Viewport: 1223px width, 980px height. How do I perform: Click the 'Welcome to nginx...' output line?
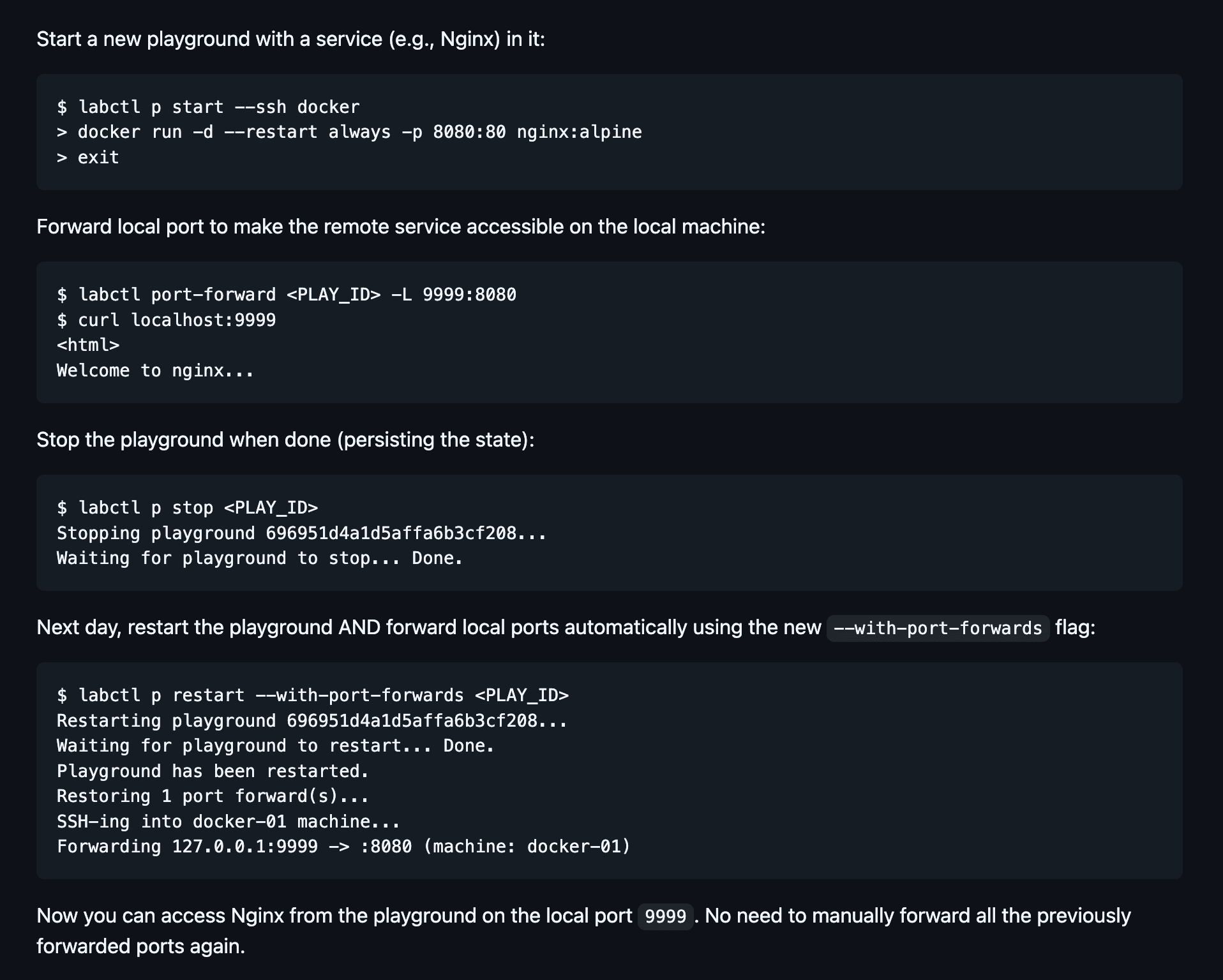pos(155,371)
